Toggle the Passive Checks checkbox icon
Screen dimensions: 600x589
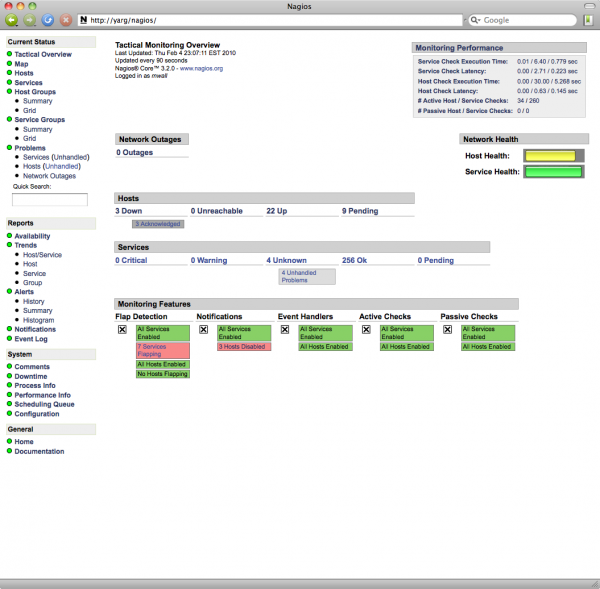pos(447,329)
